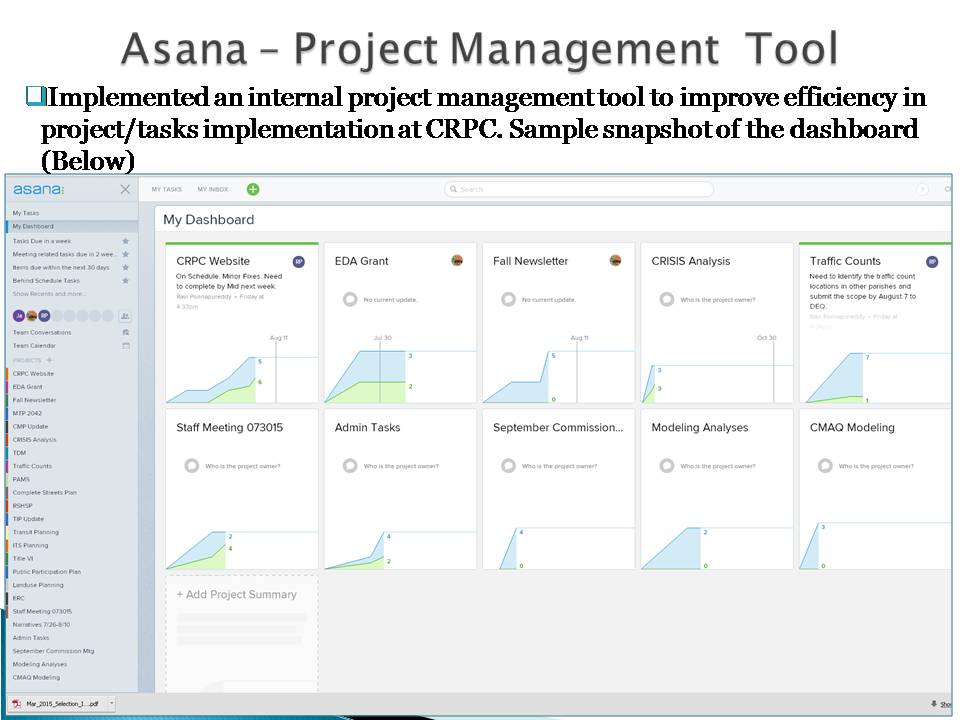Open TIP Update project in sidebar
This screenshot has width=960, height=720.
click(28, 519)
